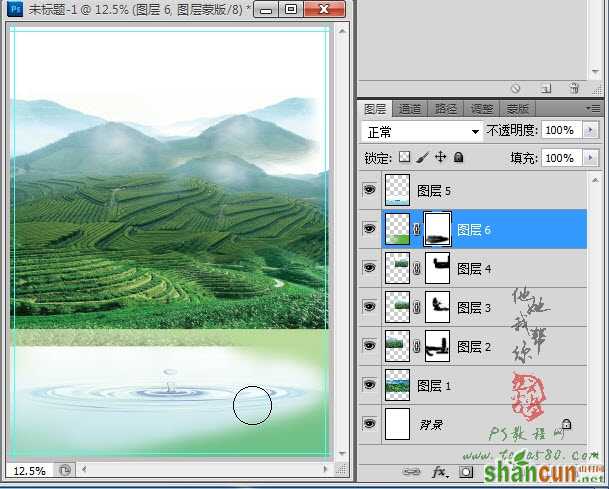This screenshot has height=489, width=609.
Task: Select the 背景 layer name
Action: (x=431, y=425)
